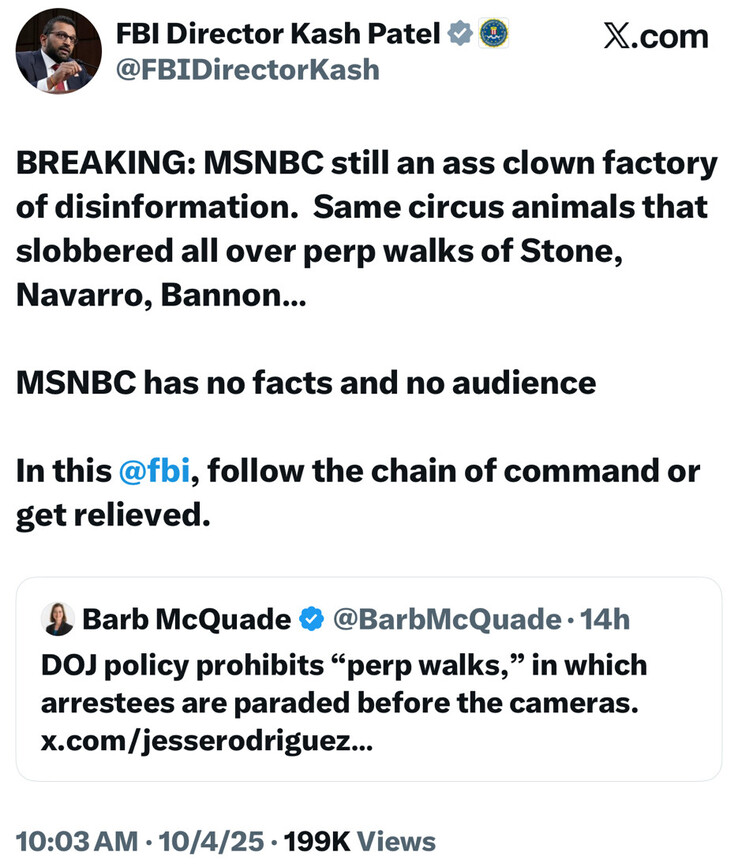Click the 14h timestamp on the quoted post
Image resolution: width=738 pixels, height=867 pixels.
click(605, 620)
